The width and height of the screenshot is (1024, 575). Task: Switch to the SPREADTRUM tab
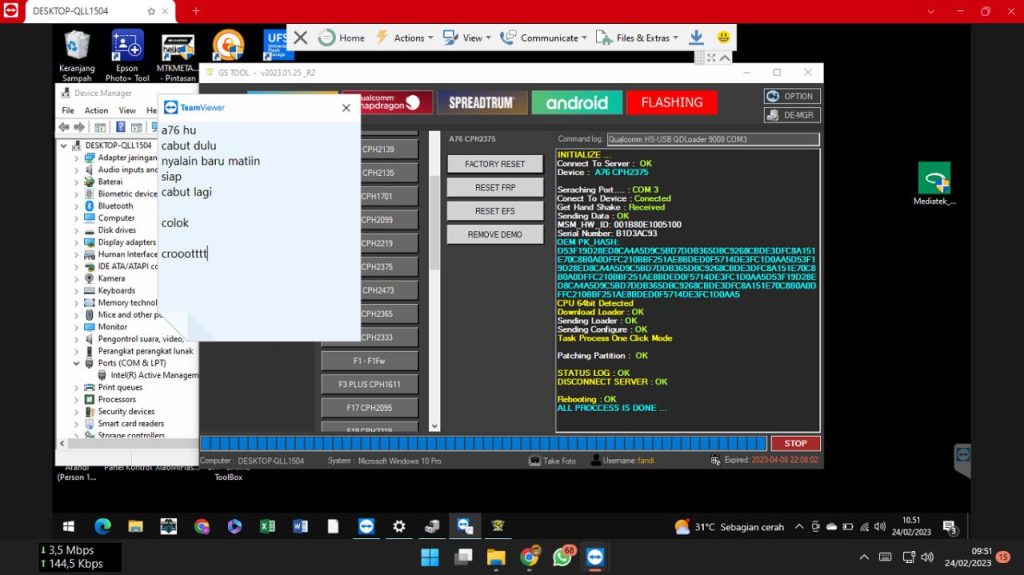coord(481,103)
